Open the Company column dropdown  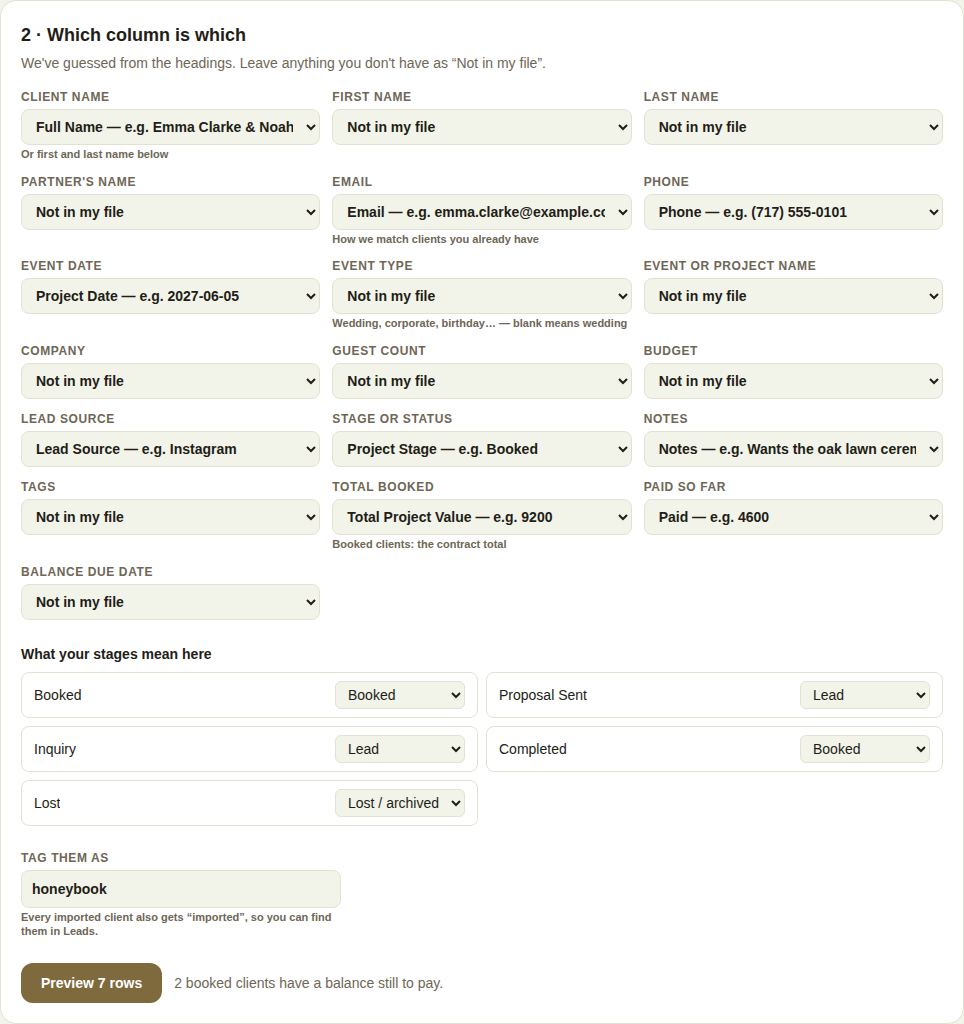[170, 381]
